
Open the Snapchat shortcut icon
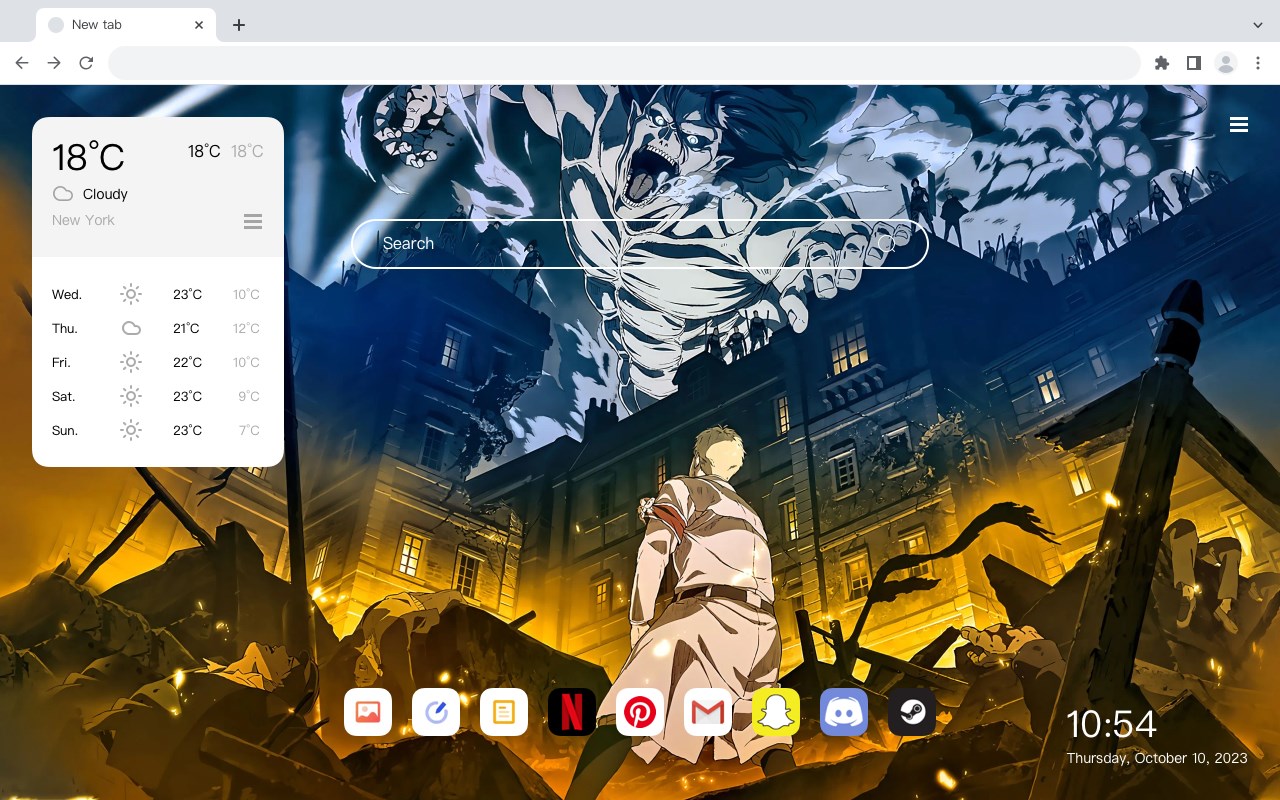click(x=776, y=712)
